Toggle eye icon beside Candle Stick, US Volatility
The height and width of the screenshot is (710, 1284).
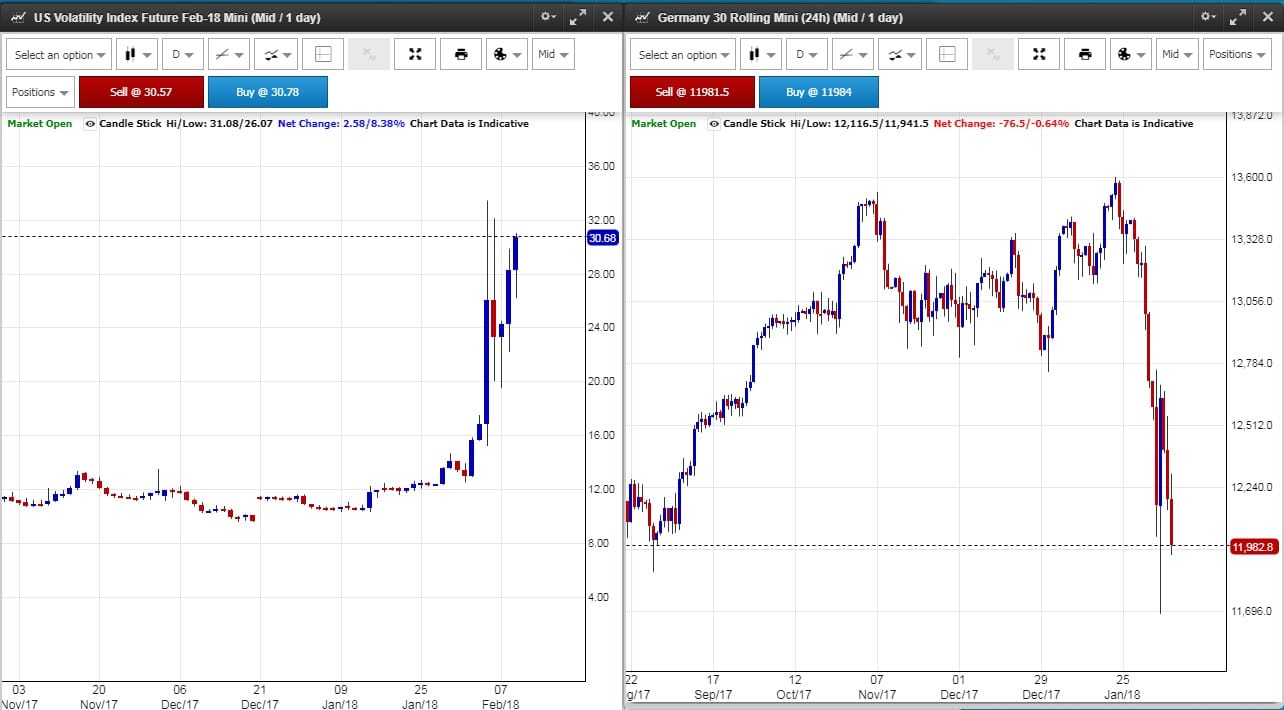coord(91,124)
